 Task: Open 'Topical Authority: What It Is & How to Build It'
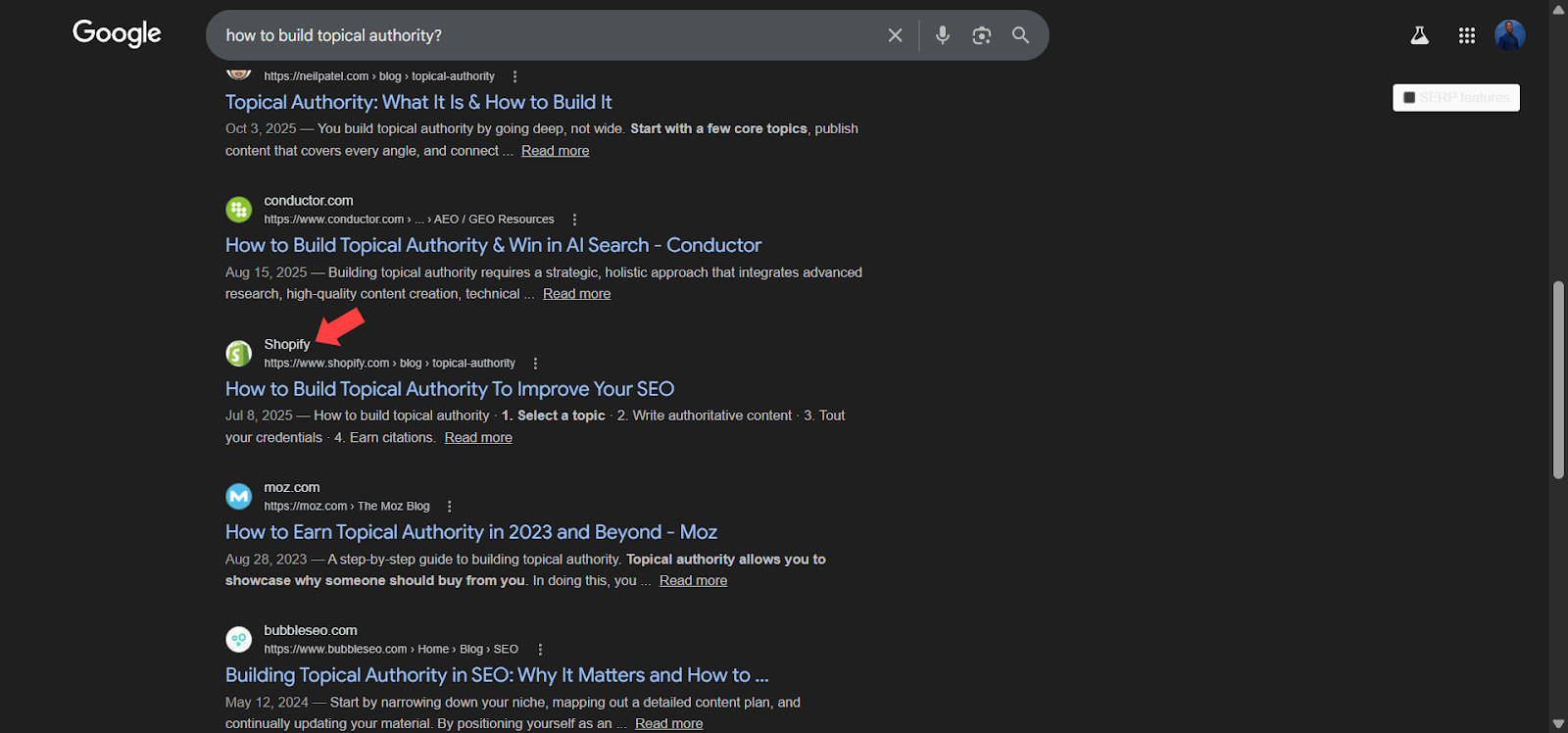[418, 102]
